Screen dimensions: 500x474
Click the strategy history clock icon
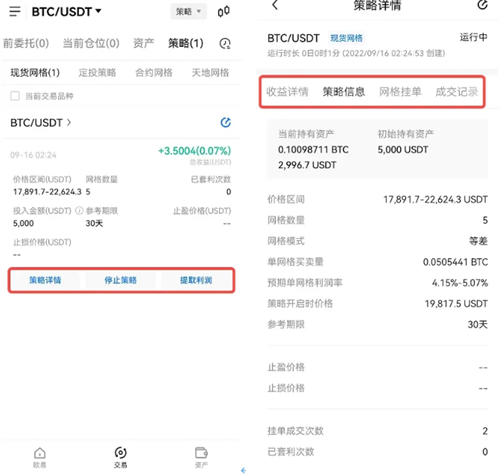click(x=225, y=43)
